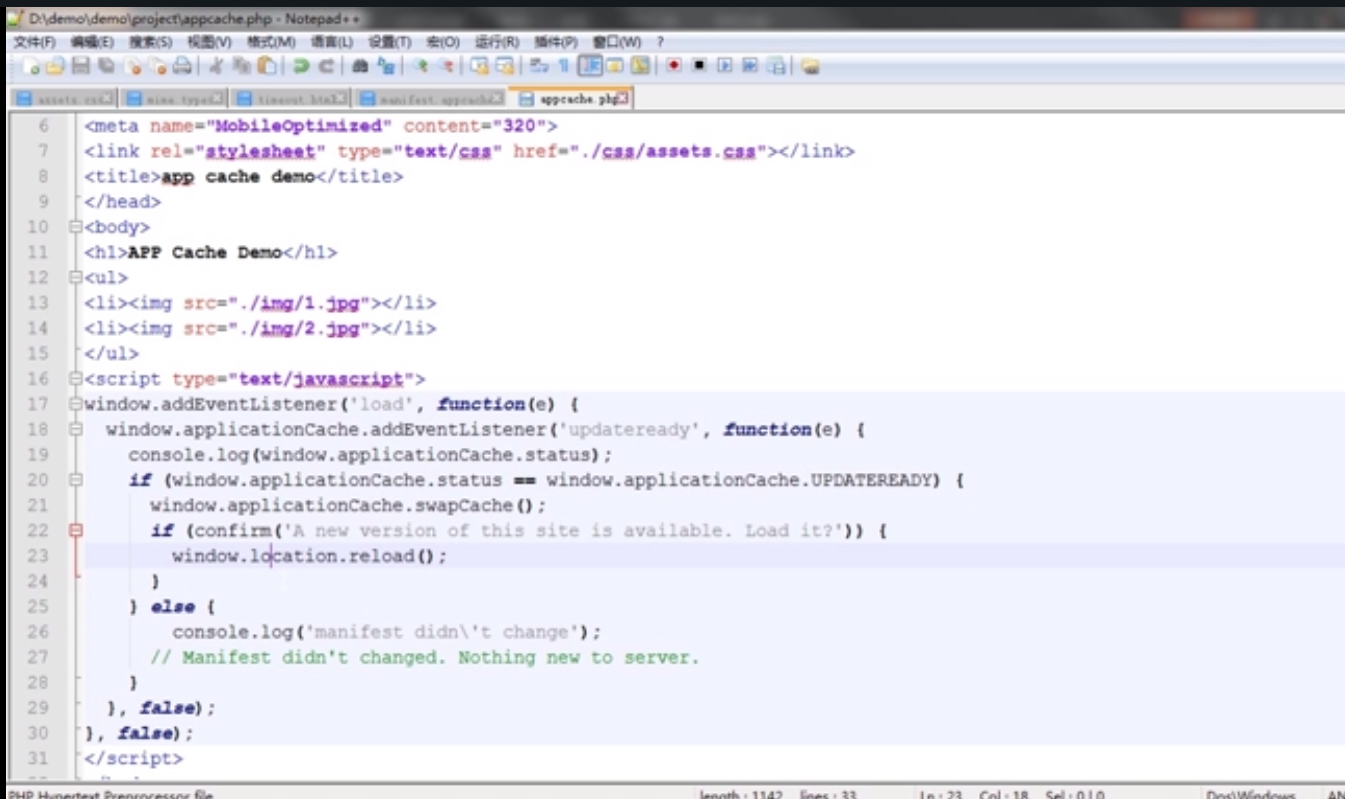
Task: Collapse the if block fold at line 20
Action: click(x=76, y=480)
